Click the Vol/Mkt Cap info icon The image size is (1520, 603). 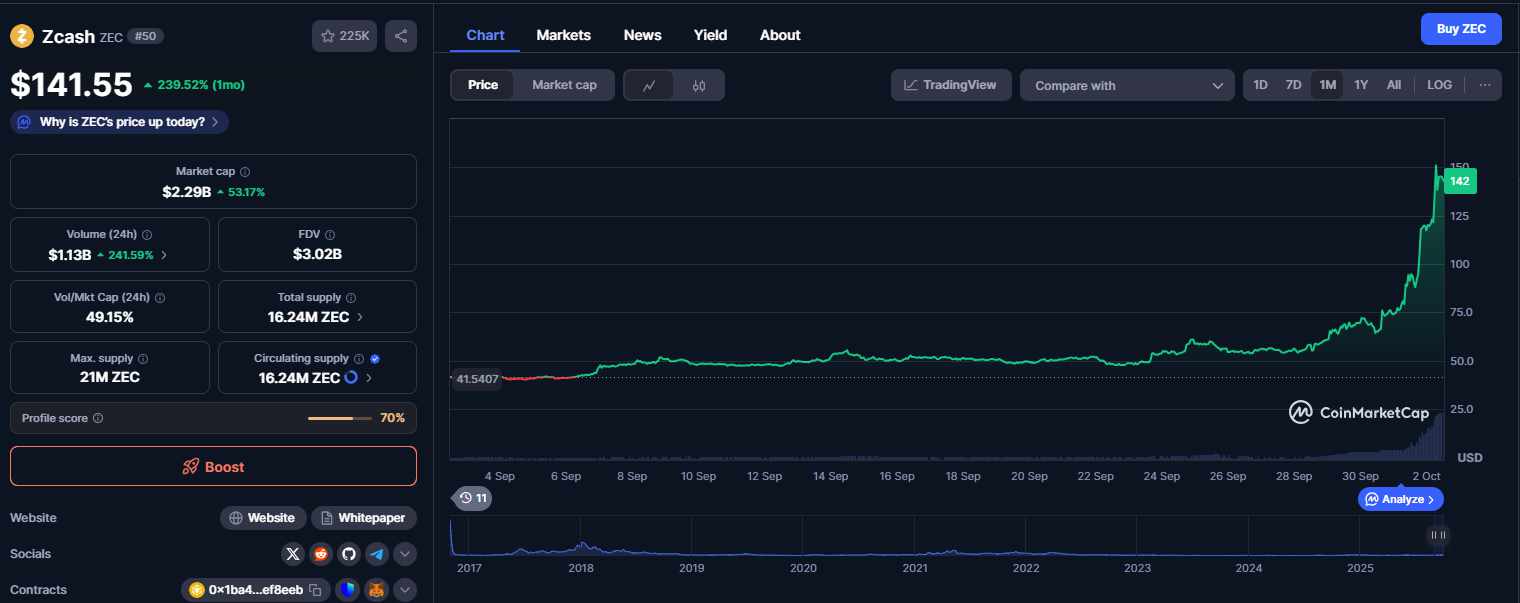[160, 298]
